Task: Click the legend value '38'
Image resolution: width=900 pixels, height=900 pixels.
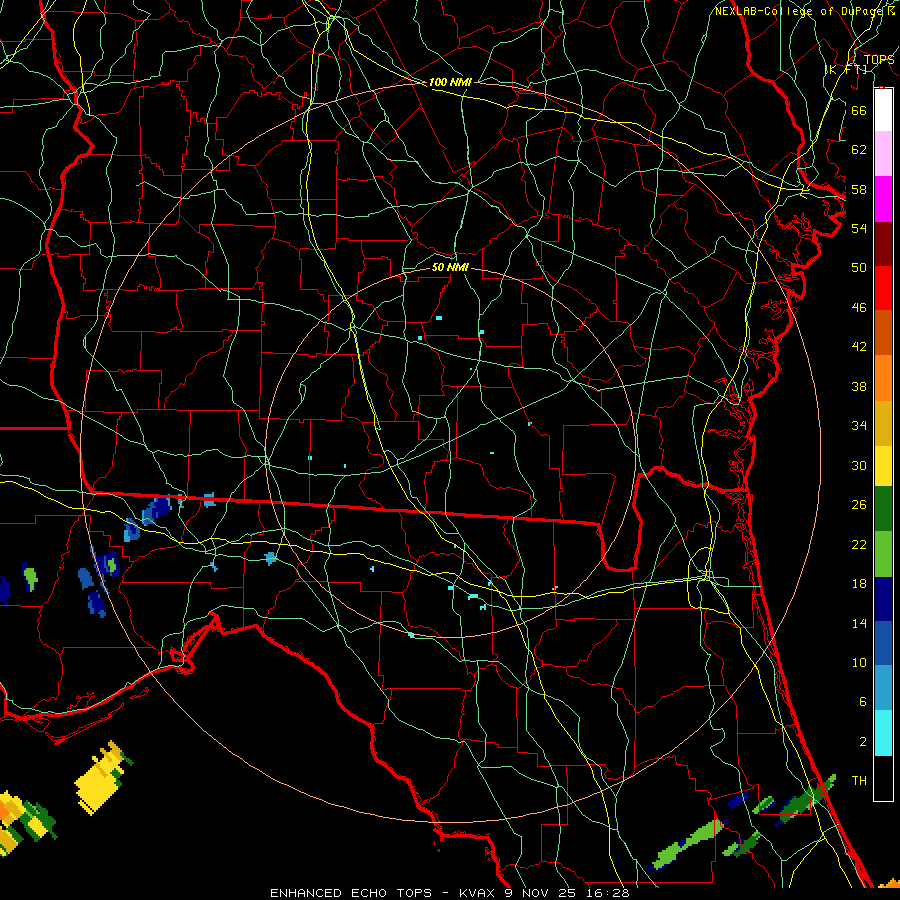Action: [859, 386]
